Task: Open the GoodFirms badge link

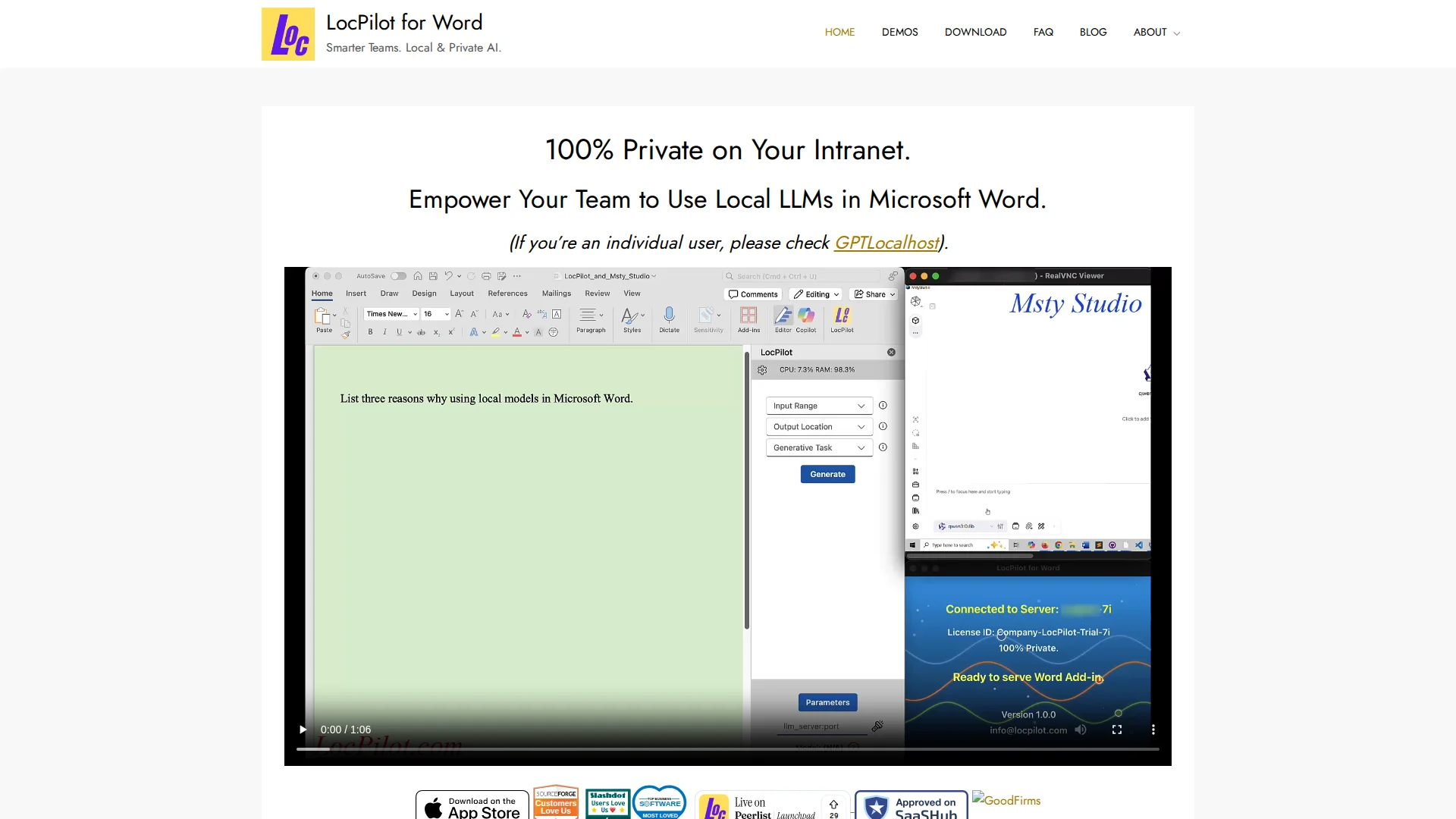Action: [x=1006, y=800]
